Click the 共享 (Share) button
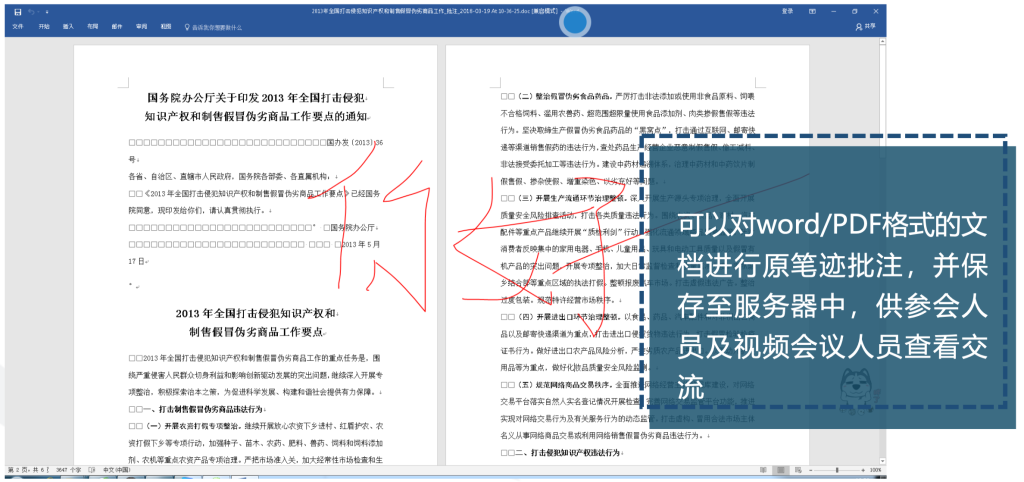The image size is (1024, 482). click(x=866, y=27)
